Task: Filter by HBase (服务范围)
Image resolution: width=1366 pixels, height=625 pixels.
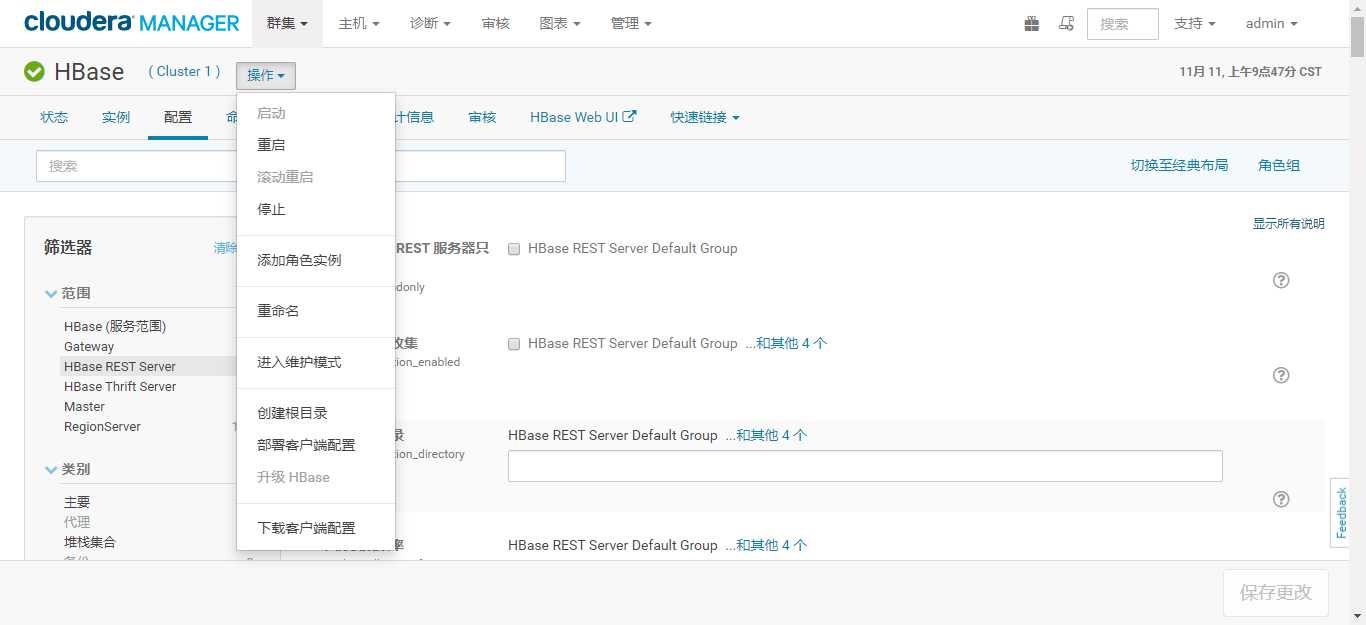Action: (x=115, y=326)
